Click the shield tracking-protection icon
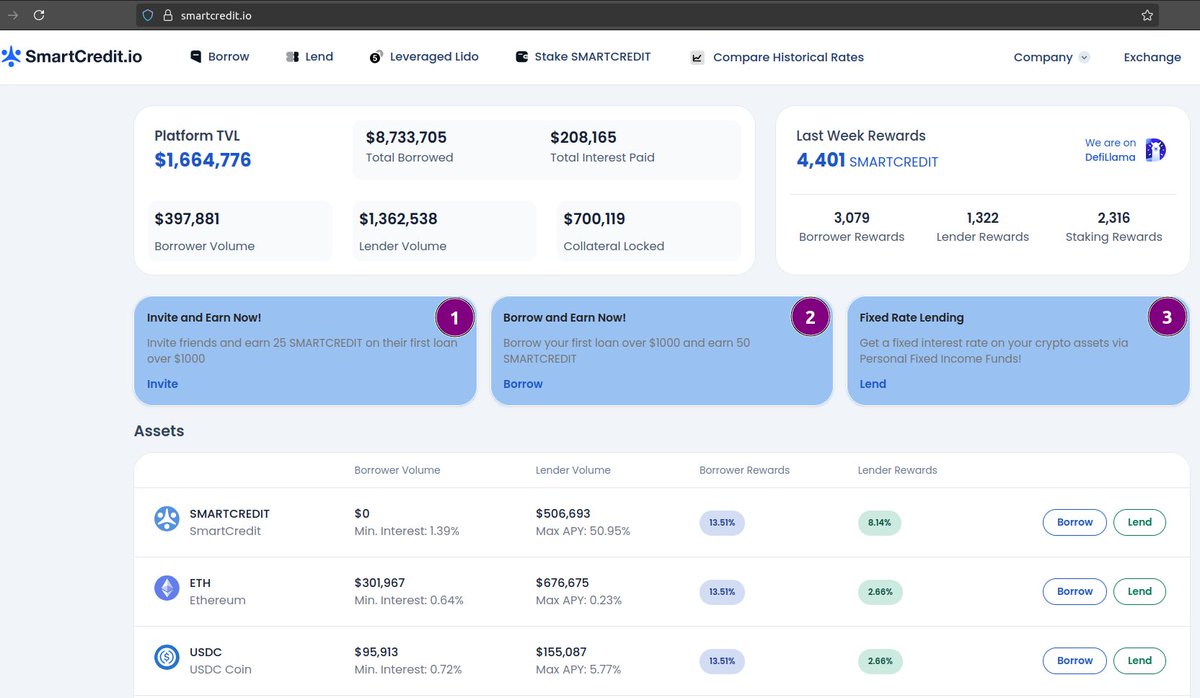Image resolution: width=1200 pixels, height=698 pixels. [148, 15]
